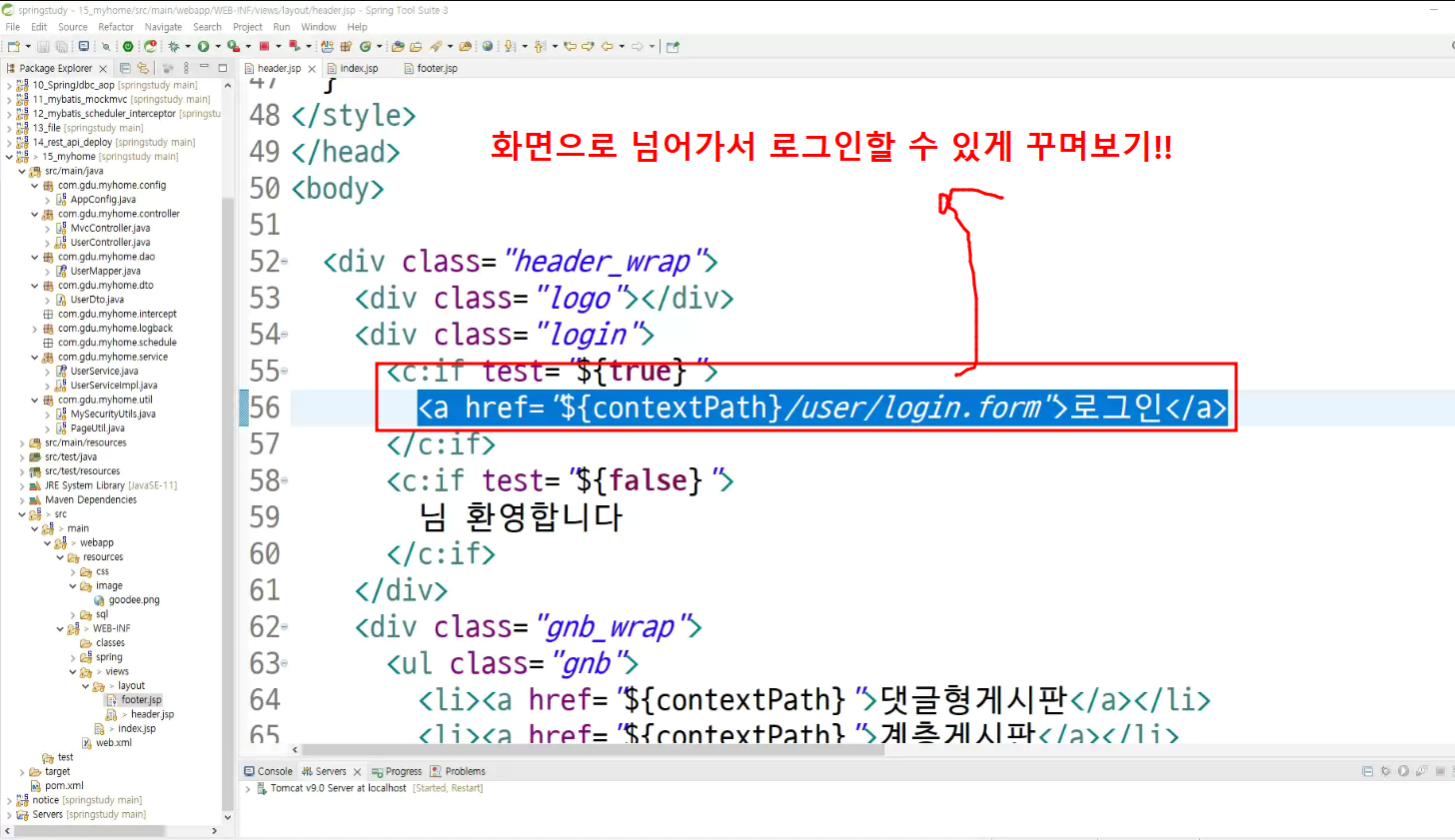Close the Package Explorer view
The height and width of the screenshot is (840, 1455).
(x=103, y=69)
